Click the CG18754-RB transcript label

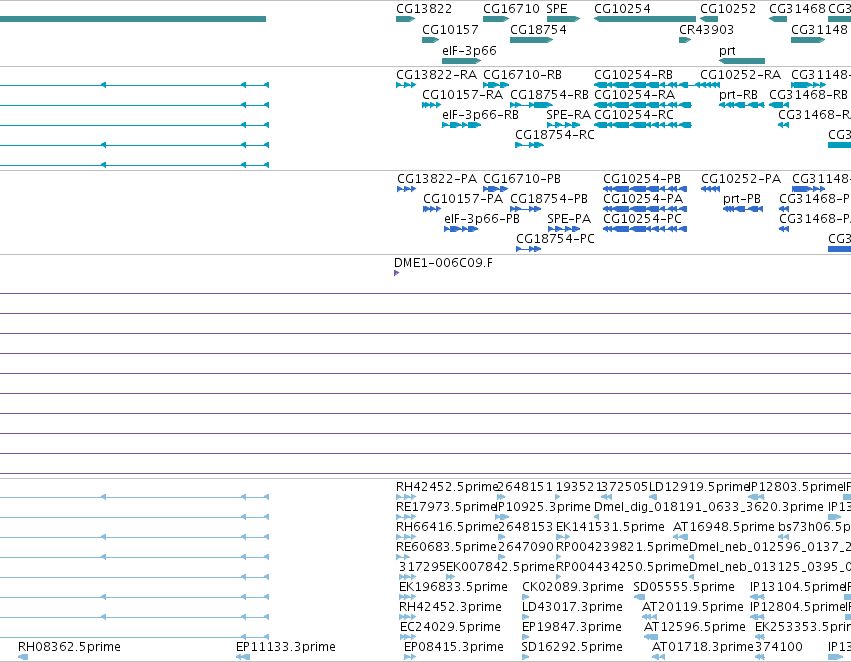pyautogui.click(x=549, y=94)
